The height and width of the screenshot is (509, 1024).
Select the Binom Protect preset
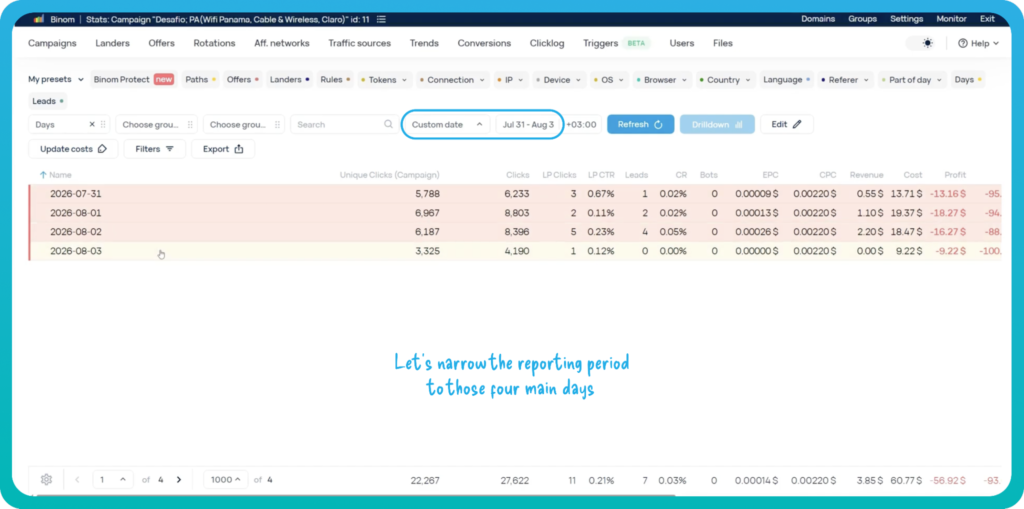point(134,80)
